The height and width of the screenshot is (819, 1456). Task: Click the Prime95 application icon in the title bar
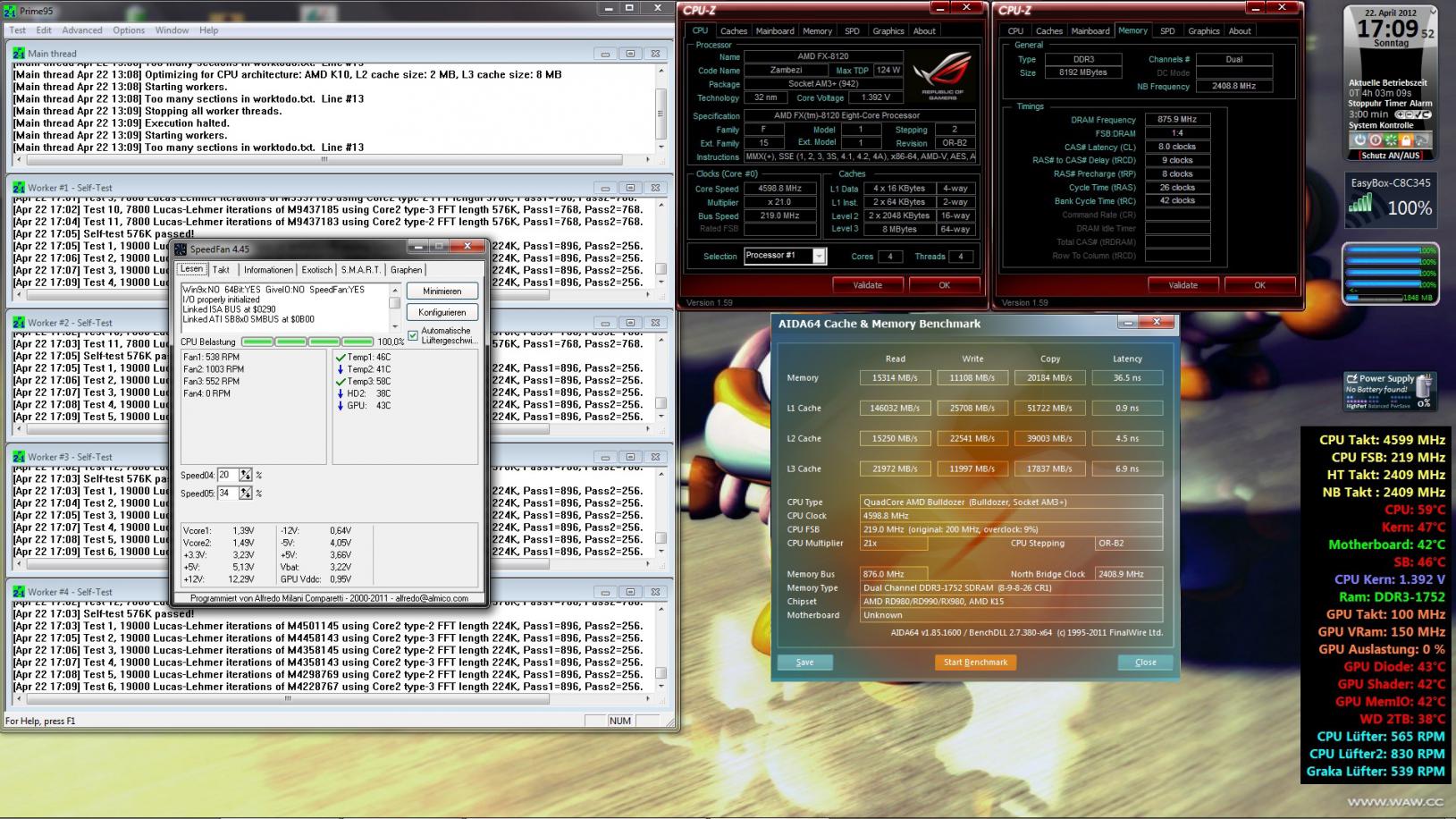pyautogui.click(x=11, y=11)
